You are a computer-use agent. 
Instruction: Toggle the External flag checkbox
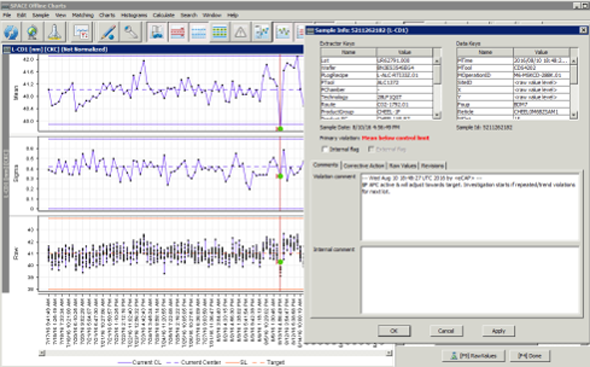(371, 149)
